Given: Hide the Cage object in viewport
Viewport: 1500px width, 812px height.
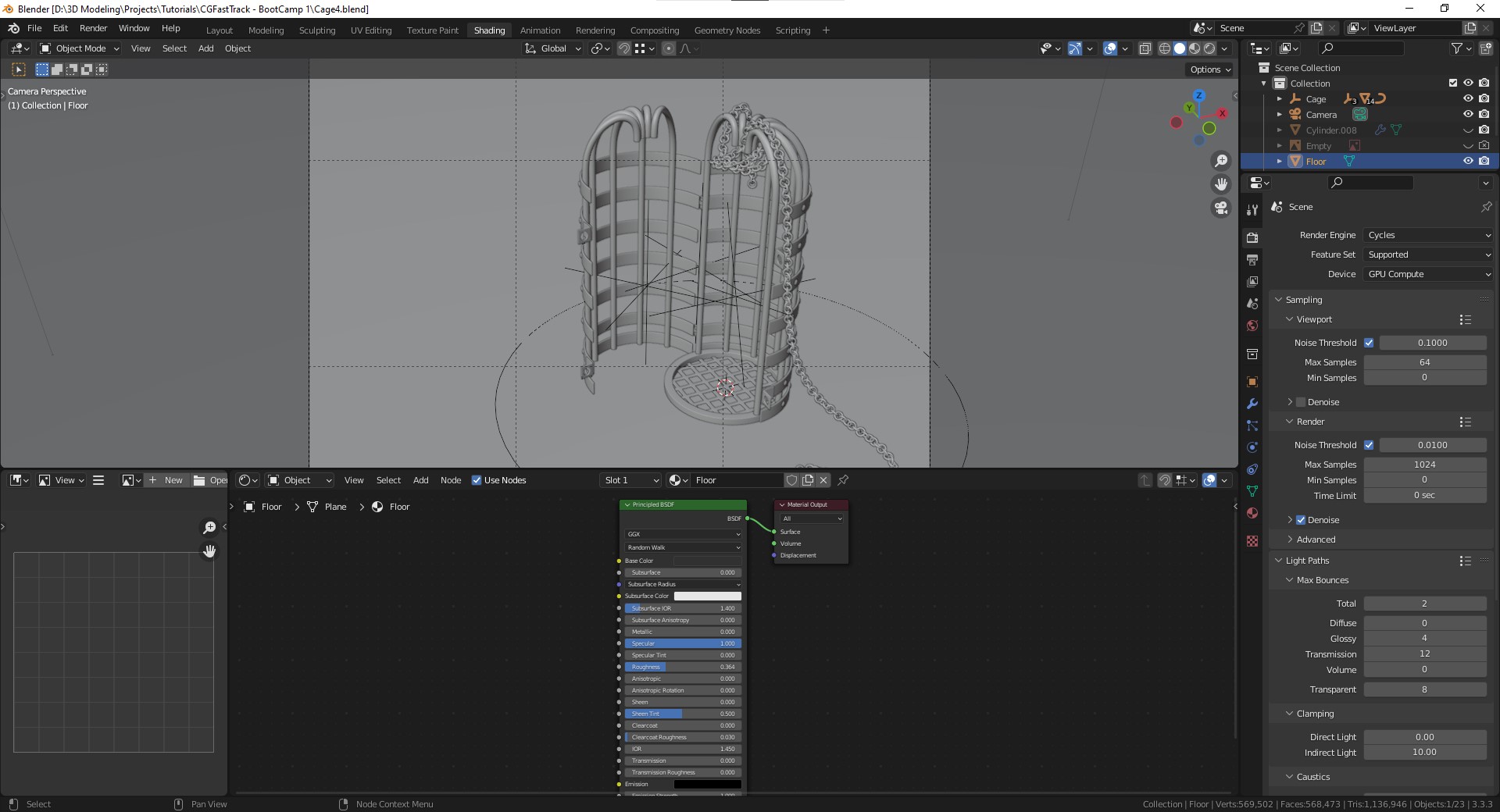Looking at the screenshot, I should tap(1467, 99).
